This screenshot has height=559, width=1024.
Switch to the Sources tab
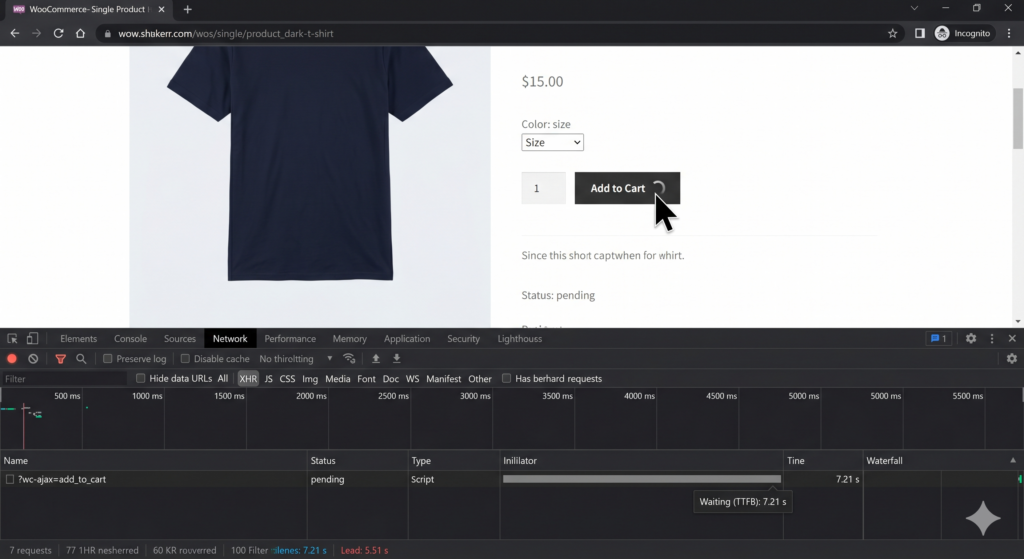(180, 338)
